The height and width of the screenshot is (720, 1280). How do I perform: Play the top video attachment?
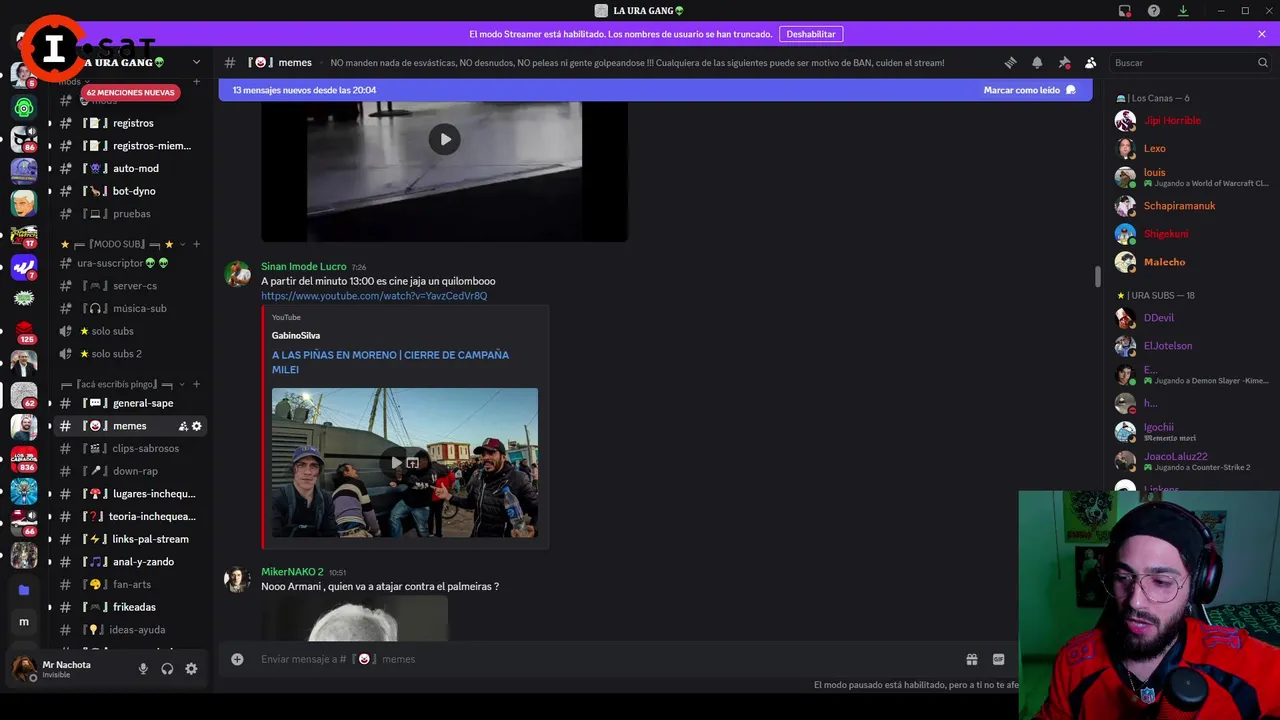(x=444, y=139)
